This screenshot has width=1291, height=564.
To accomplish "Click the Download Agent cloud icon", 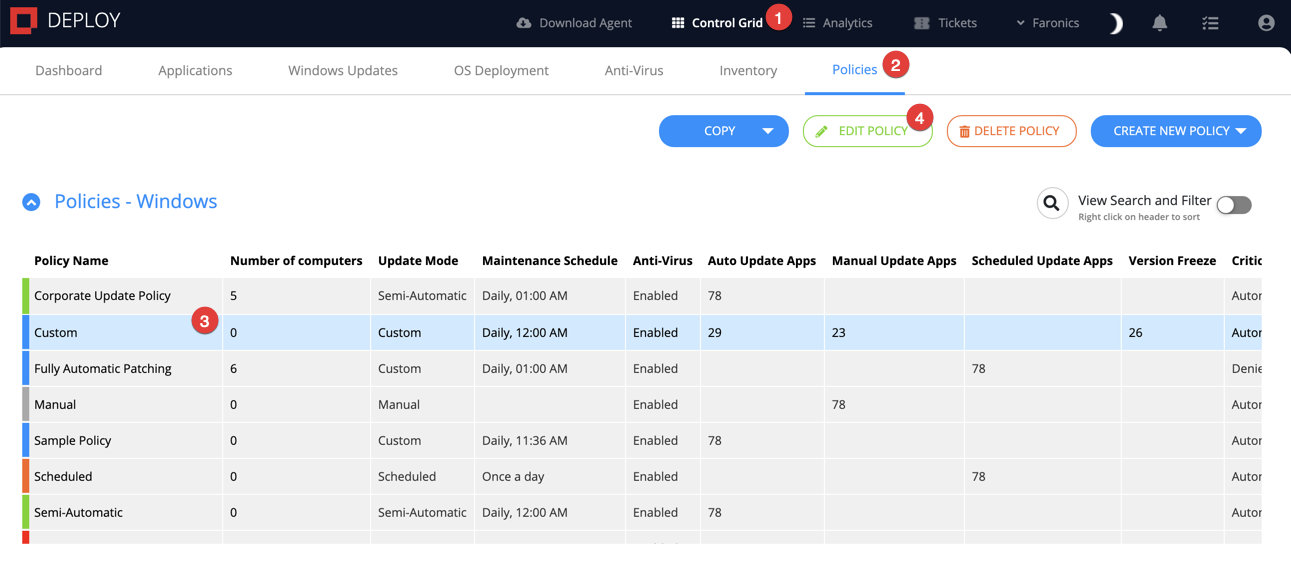I will 524,22.
